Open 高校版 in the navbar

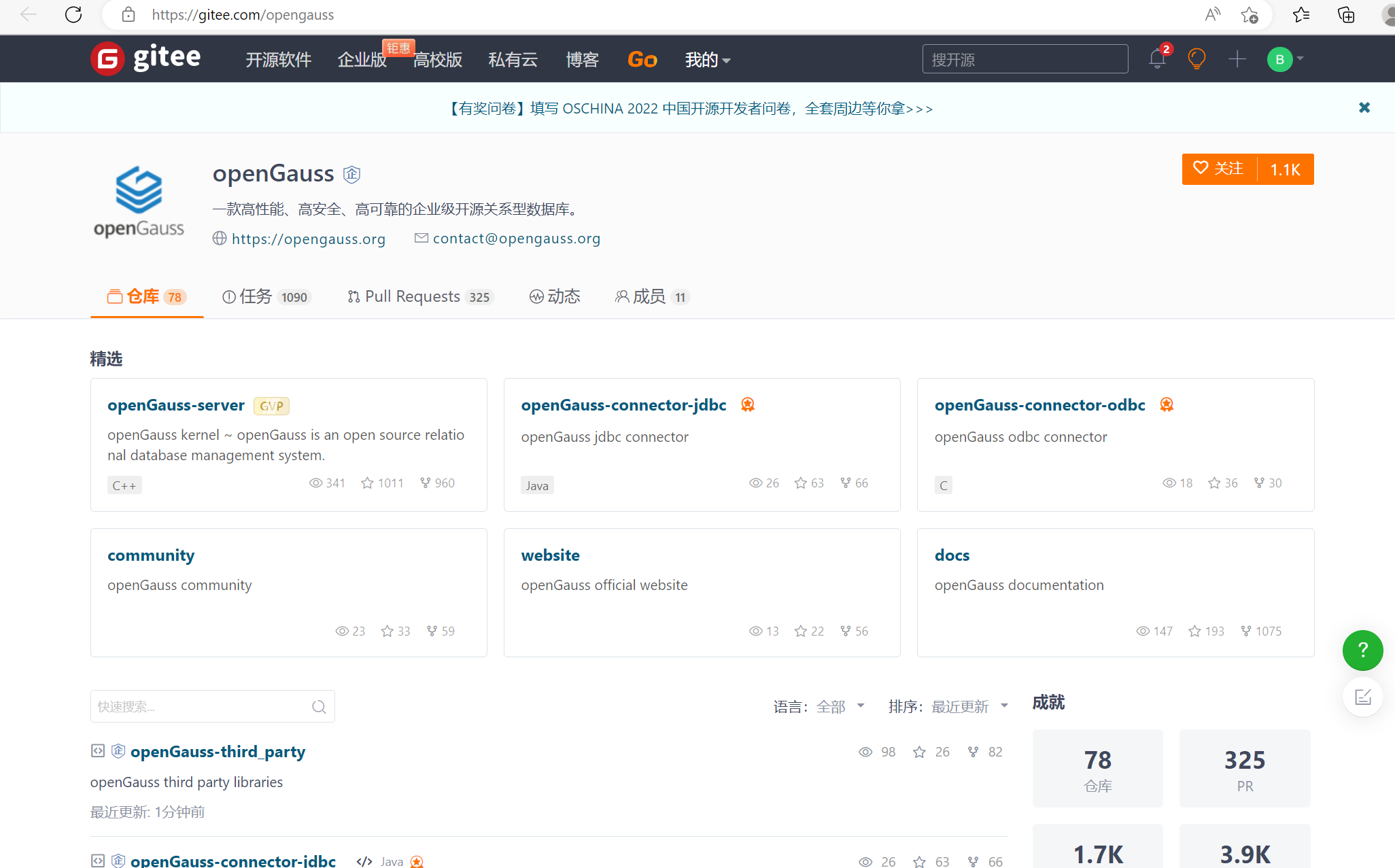click(x=438, y=60)
